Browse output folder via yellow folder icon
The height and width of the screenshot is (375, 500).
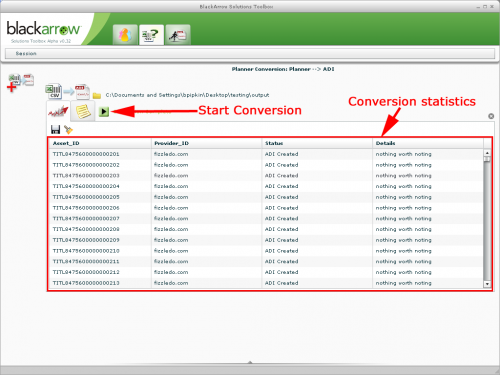[97, 96]
